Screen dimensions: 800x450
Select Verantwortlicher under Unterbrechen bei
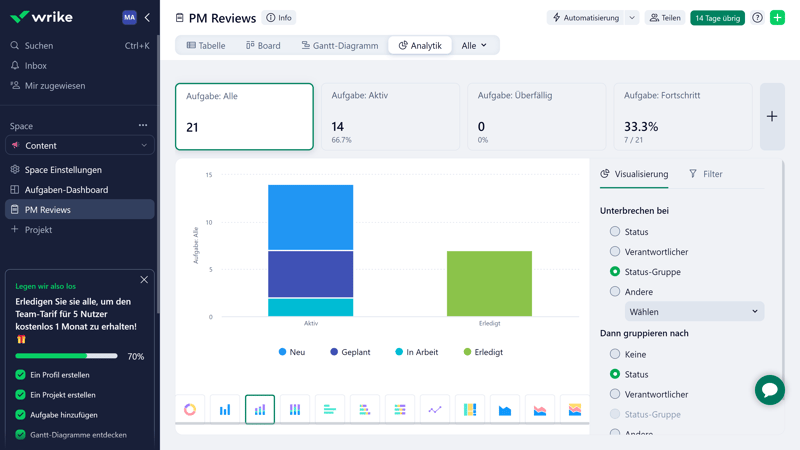coord(615,252)
